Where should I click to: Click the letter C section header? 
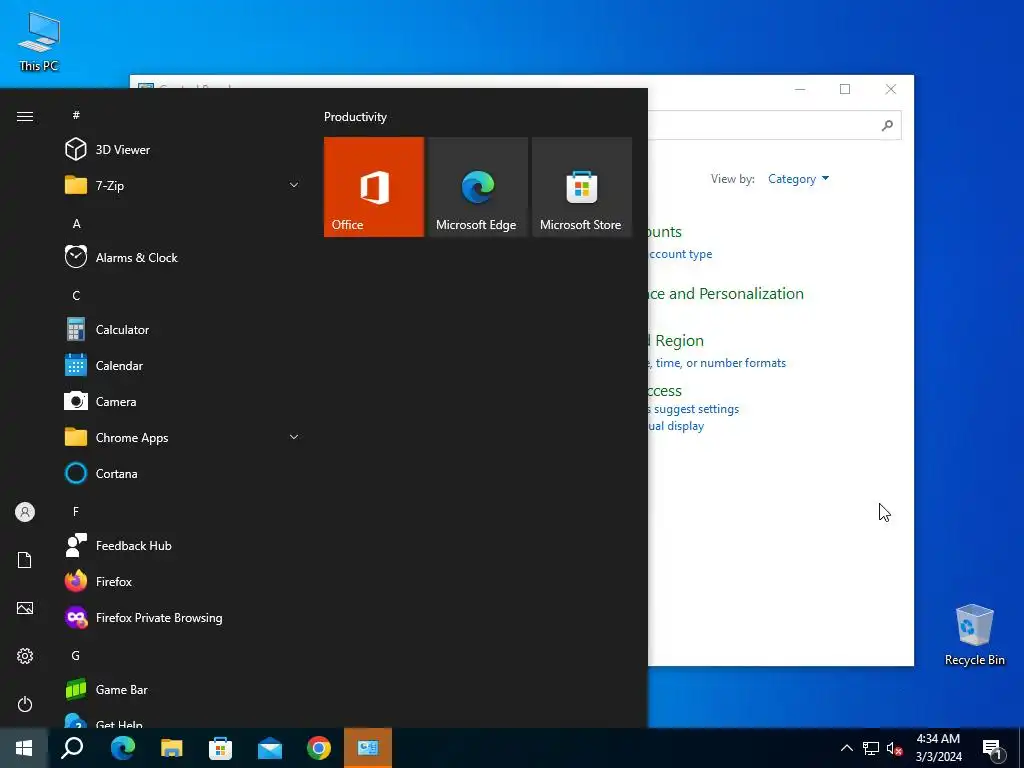[76, 296]
